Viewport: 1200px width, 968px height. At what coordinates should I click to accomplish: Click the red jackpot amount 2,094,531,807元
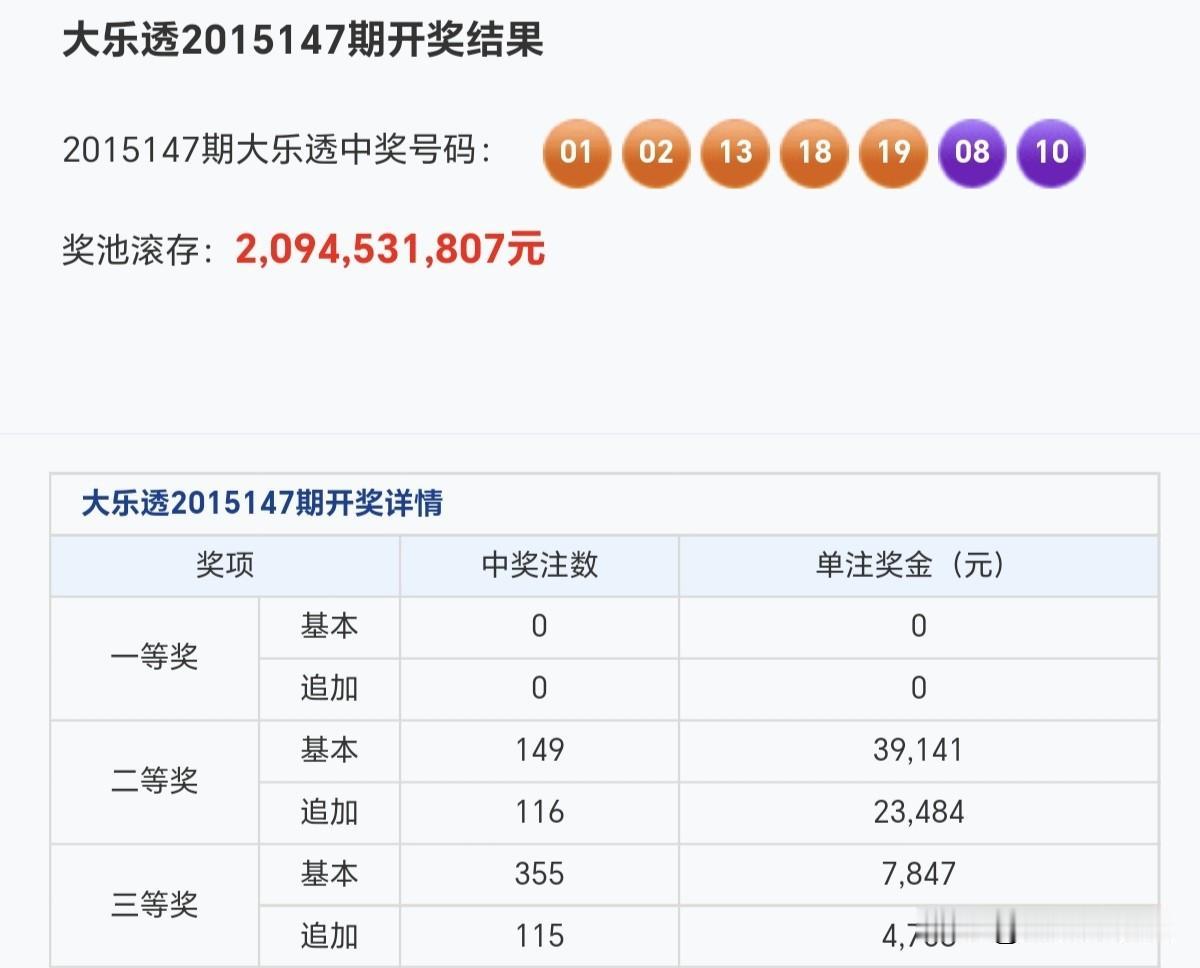(388, 249)
